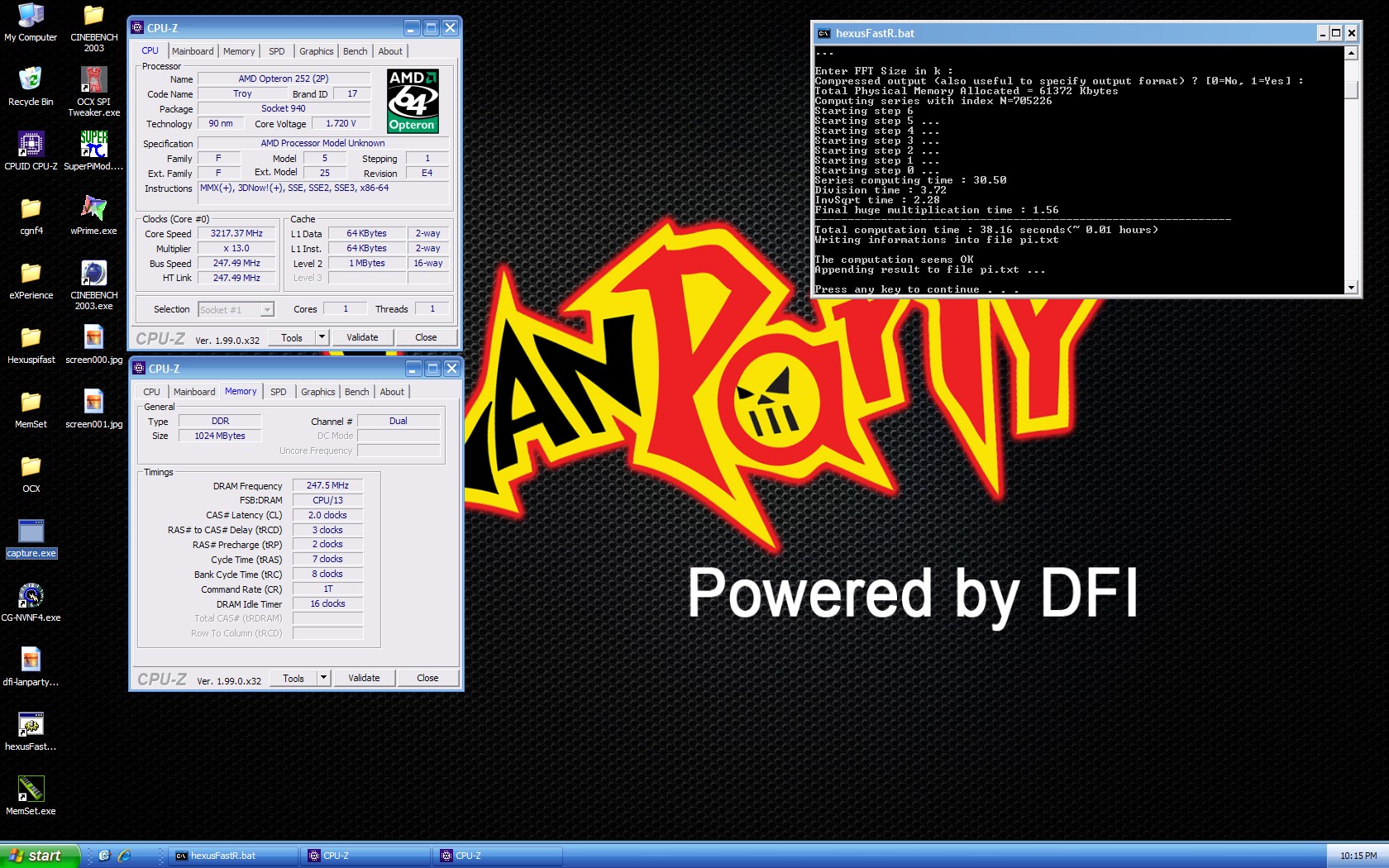This screenshot has height=868, width=1389.
Task: Click Show Desktop quick launch icon
Action: (x=104, y=856)
